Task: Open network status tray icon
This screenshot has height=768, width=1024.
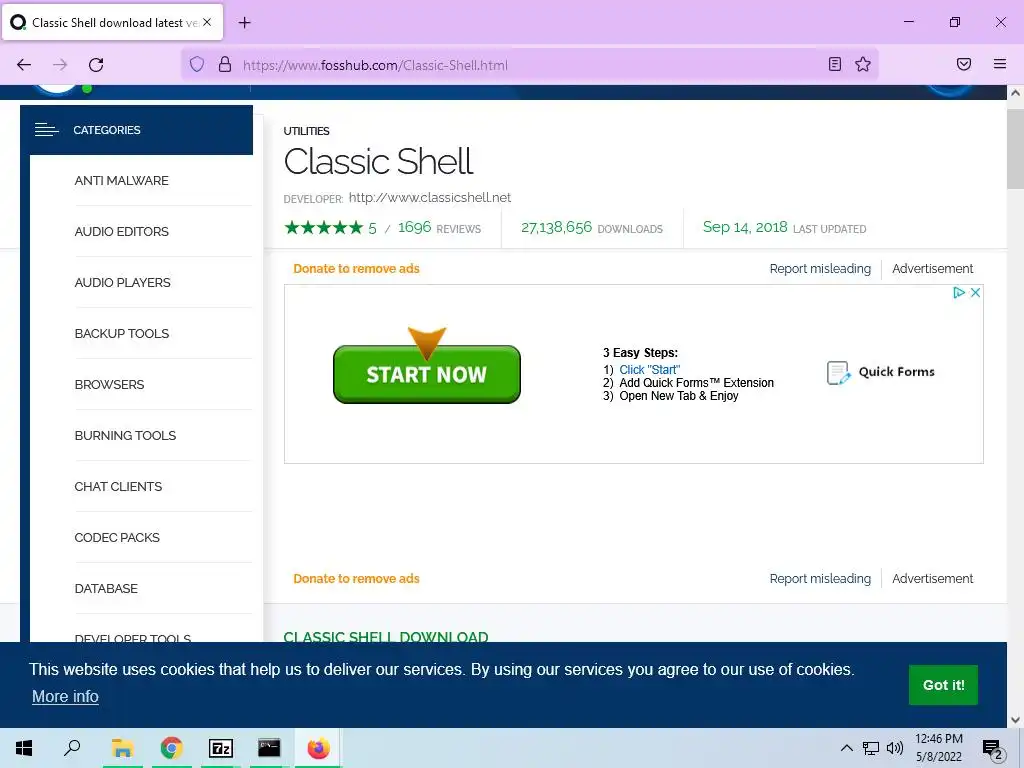Action: pos(871,748)
